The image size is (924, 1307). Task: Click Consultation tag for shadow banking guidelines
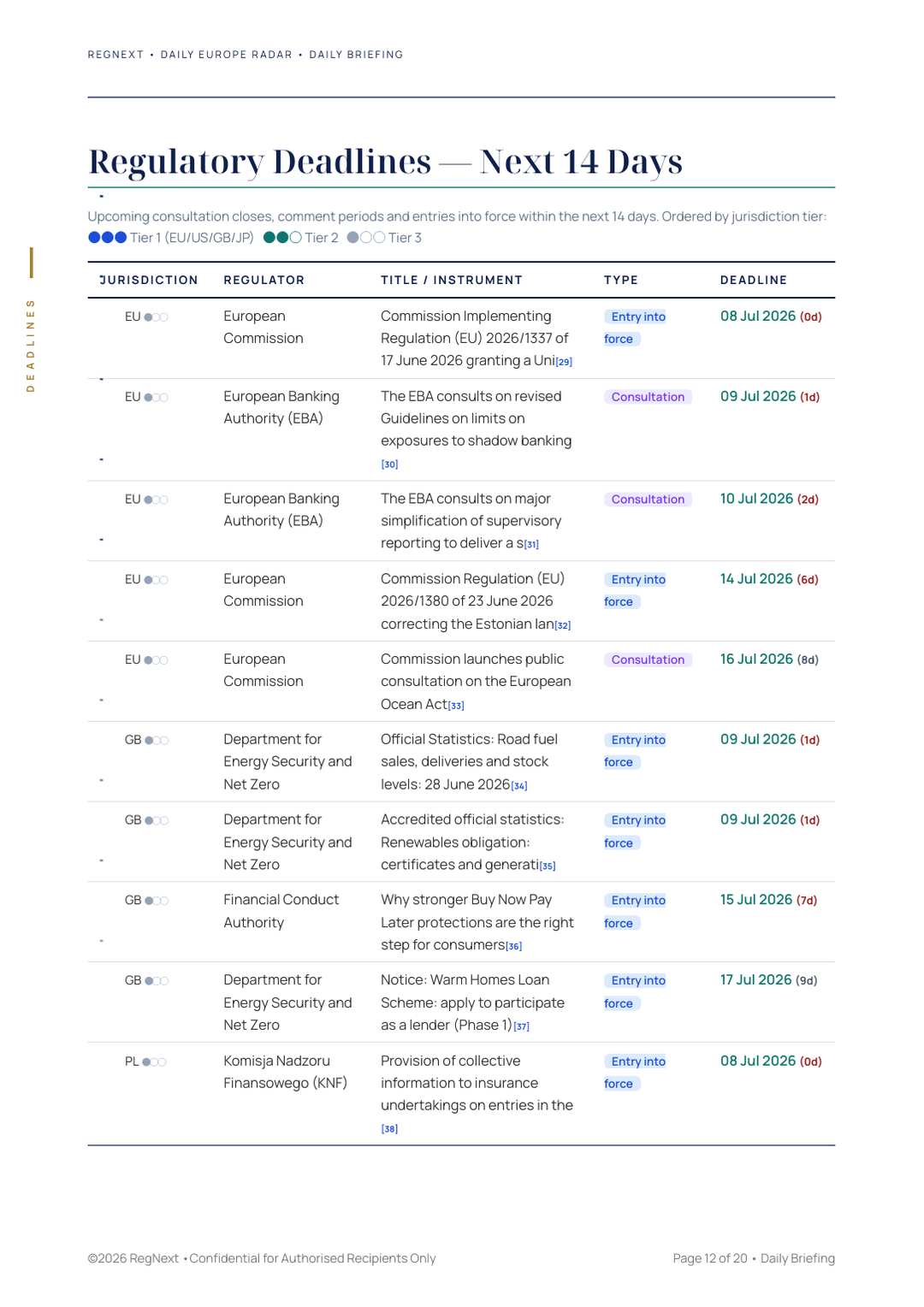[x=648, y=397]
